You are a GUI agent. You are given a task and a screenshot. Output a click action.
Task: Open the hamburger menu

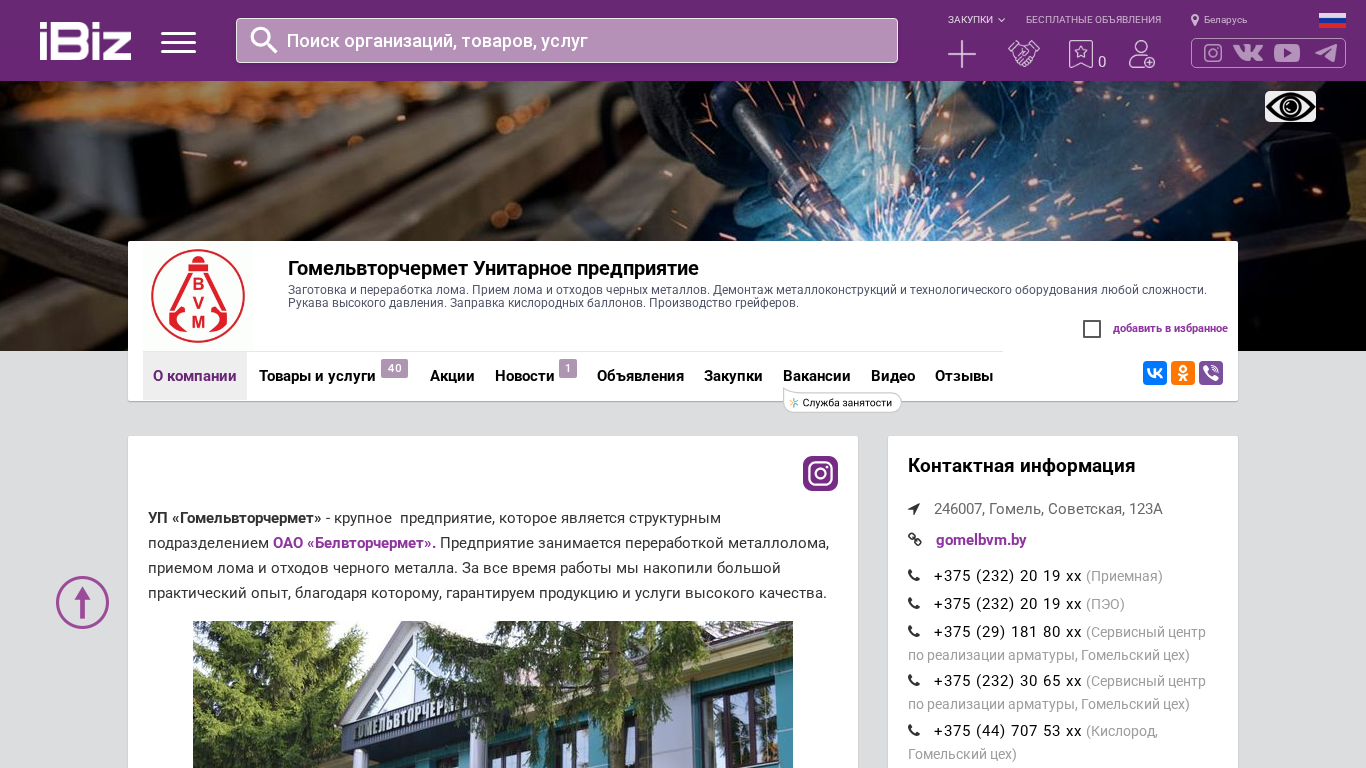[x=178, y=42]
